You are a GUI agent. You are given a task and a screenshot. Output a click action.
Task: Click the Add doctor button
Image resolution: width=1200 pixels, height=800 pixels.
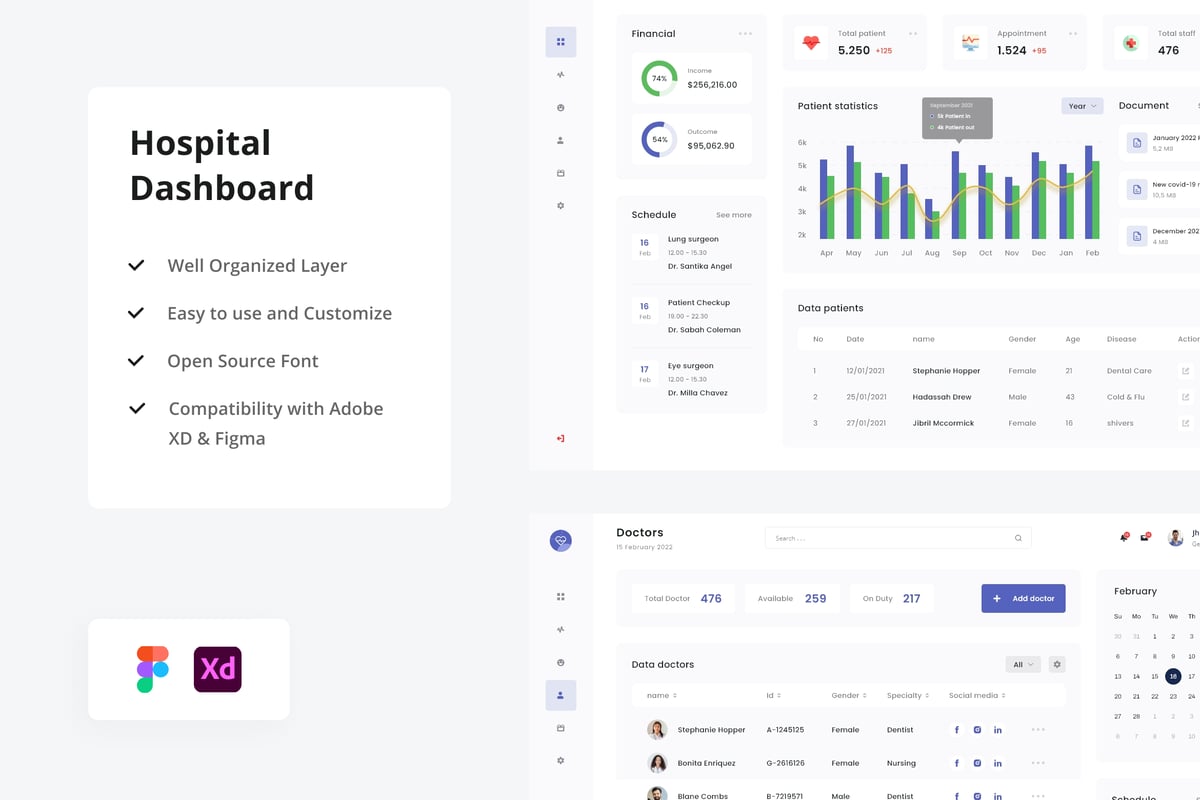click(x=1023, y=598)
